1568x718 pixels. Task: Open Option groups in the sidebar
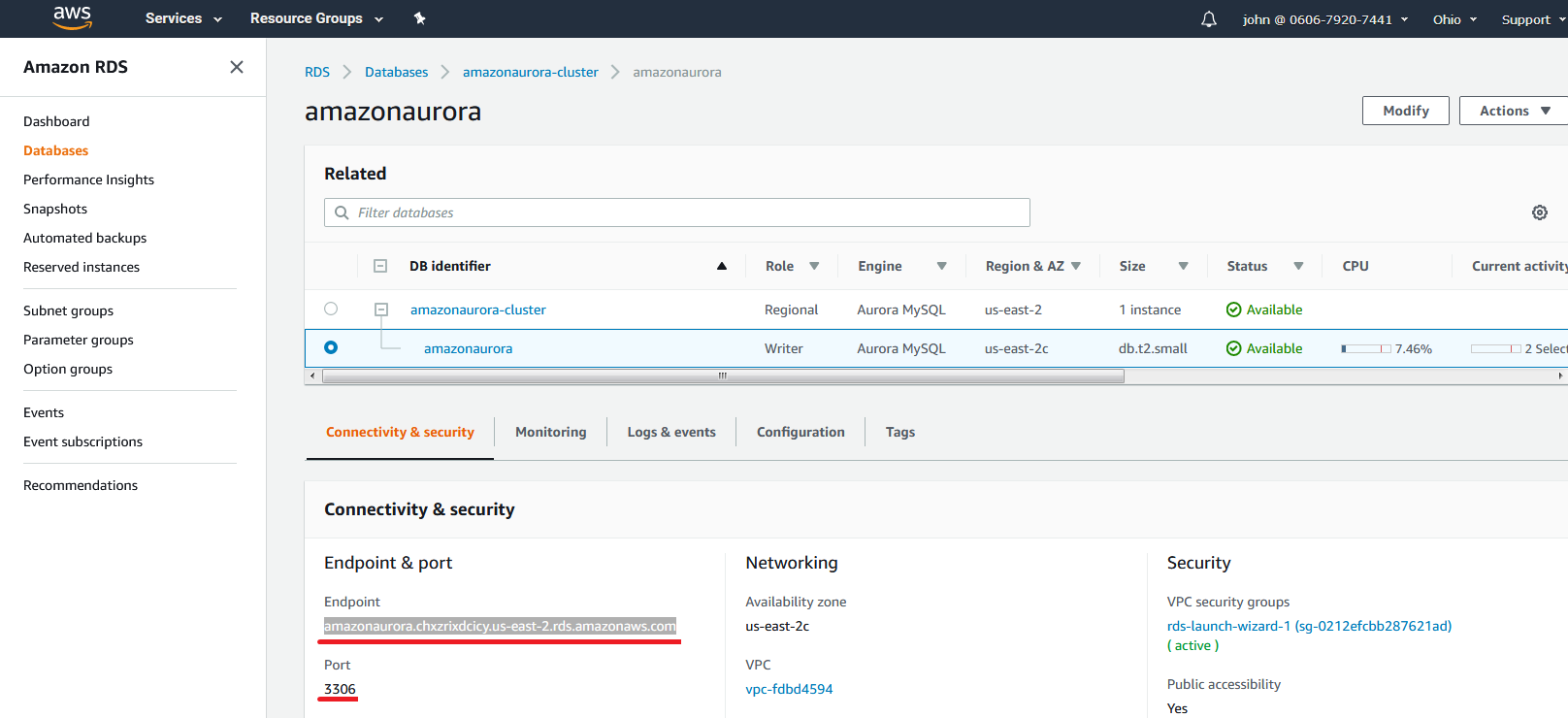tap(68, 369)
